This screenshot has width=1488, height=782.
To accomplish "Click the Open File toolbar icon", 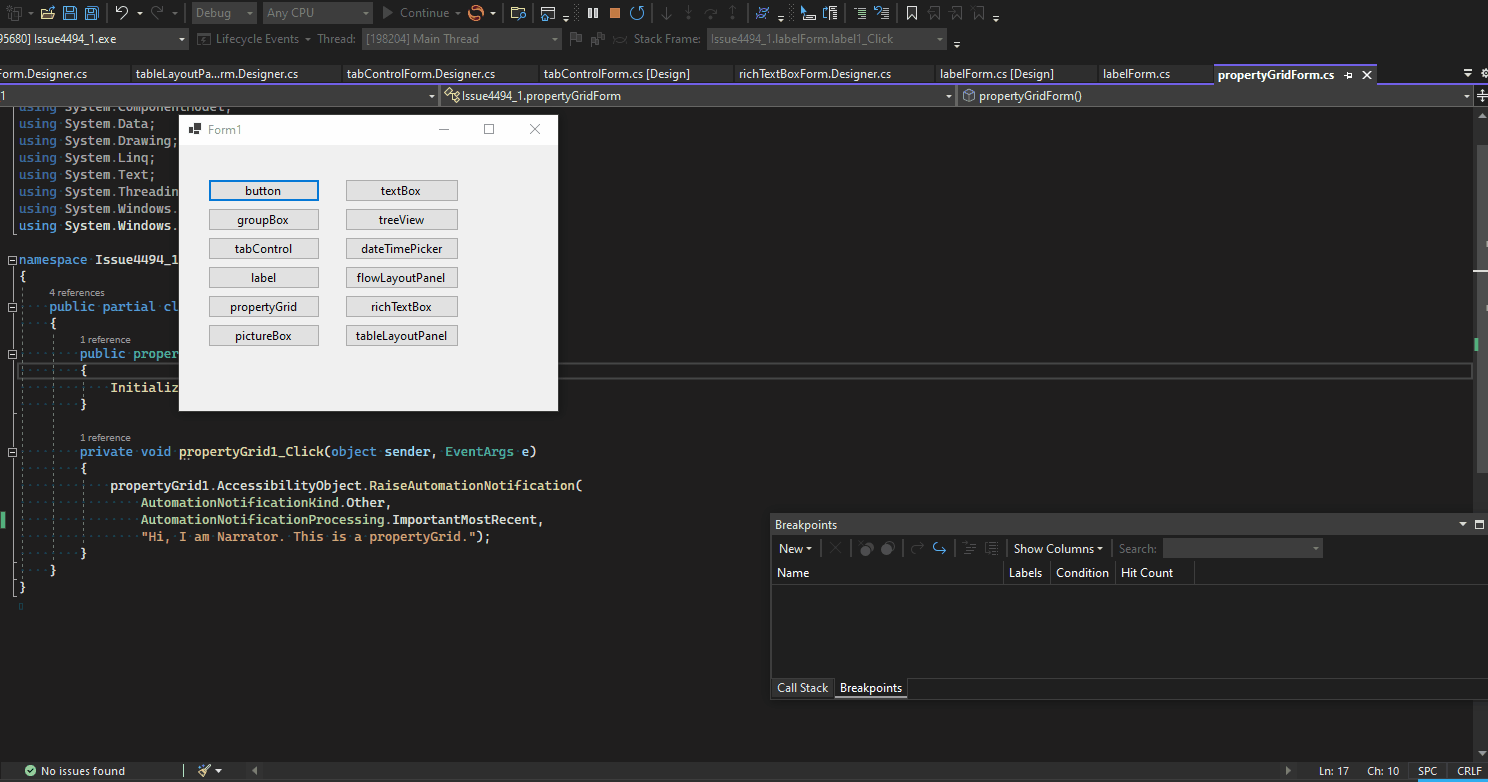I will click(x=47, y=13).
